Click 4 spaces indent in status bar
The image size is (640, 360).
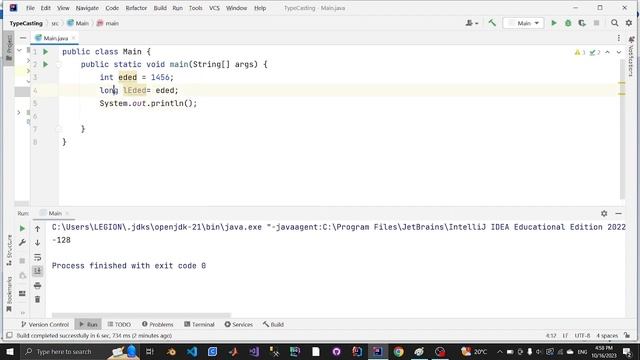point(607,336)
